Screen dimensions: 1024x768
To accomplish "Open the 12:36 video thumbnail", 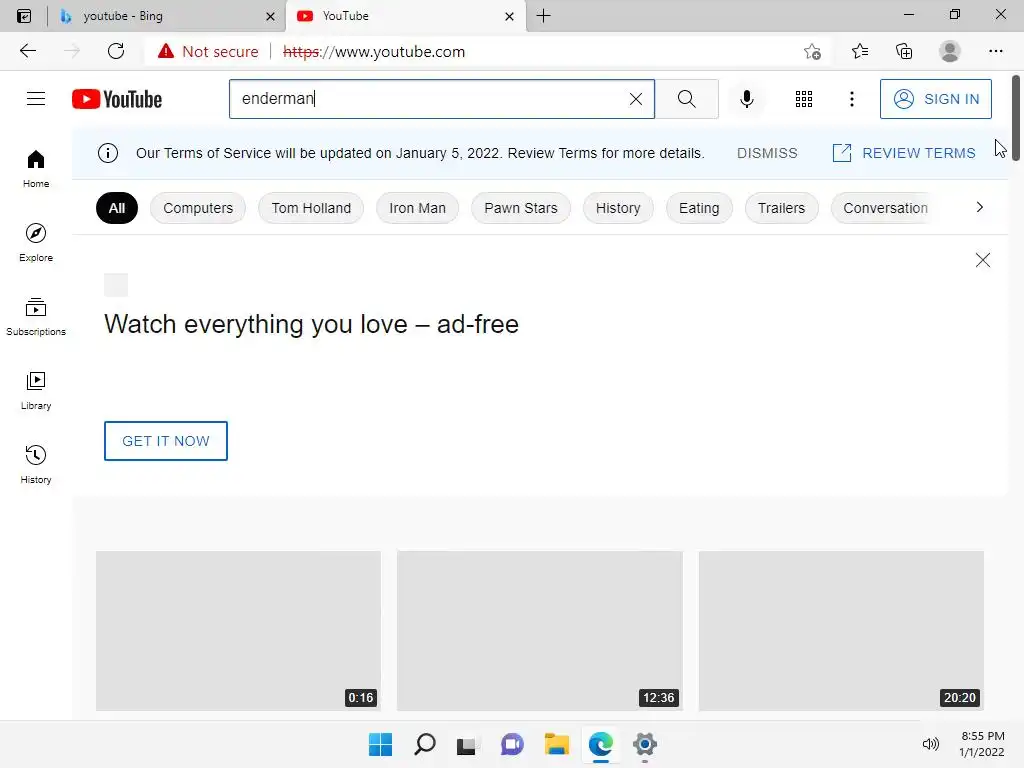I will pyautogui.click(x=539, y=630).
